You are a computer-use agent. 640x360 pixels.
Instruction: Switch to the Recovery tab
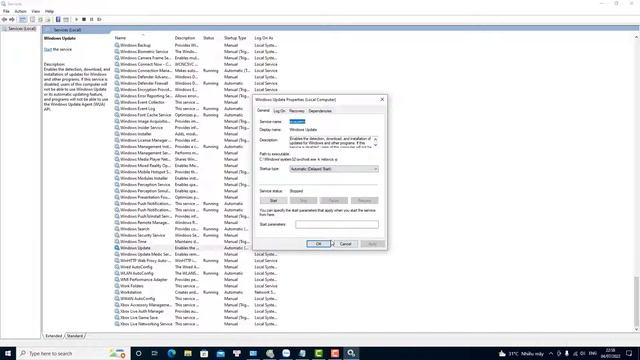(x=296, y=111)
